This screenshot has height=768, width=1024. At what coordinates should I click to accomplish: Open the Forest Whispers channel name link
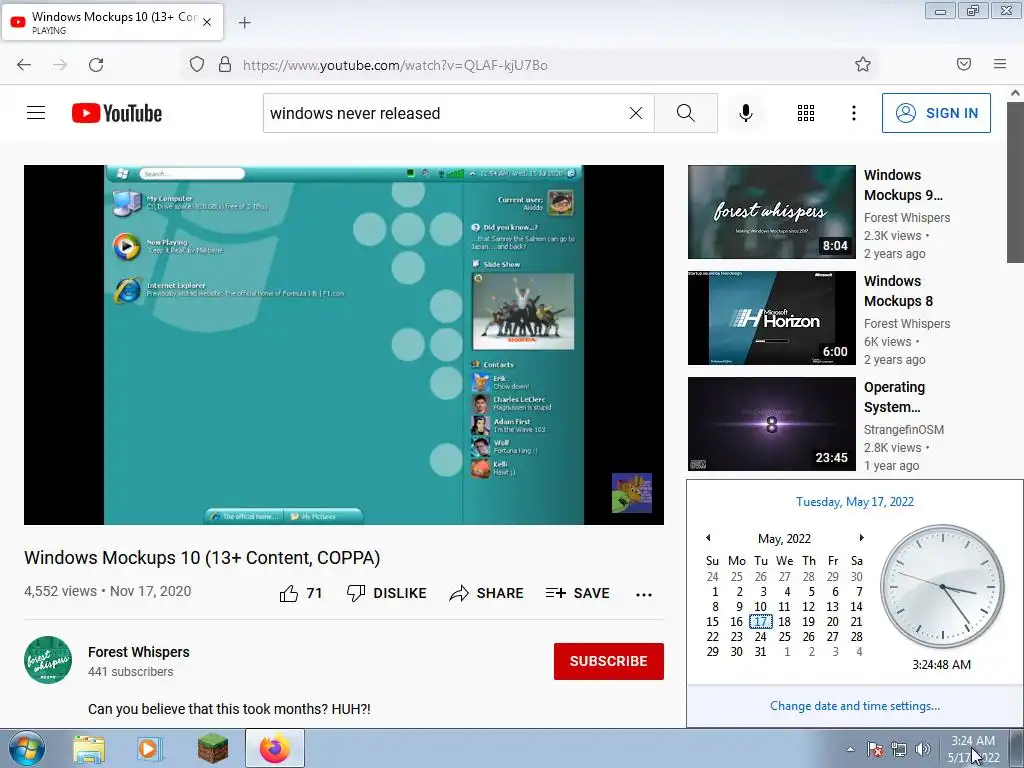[138, 652]
